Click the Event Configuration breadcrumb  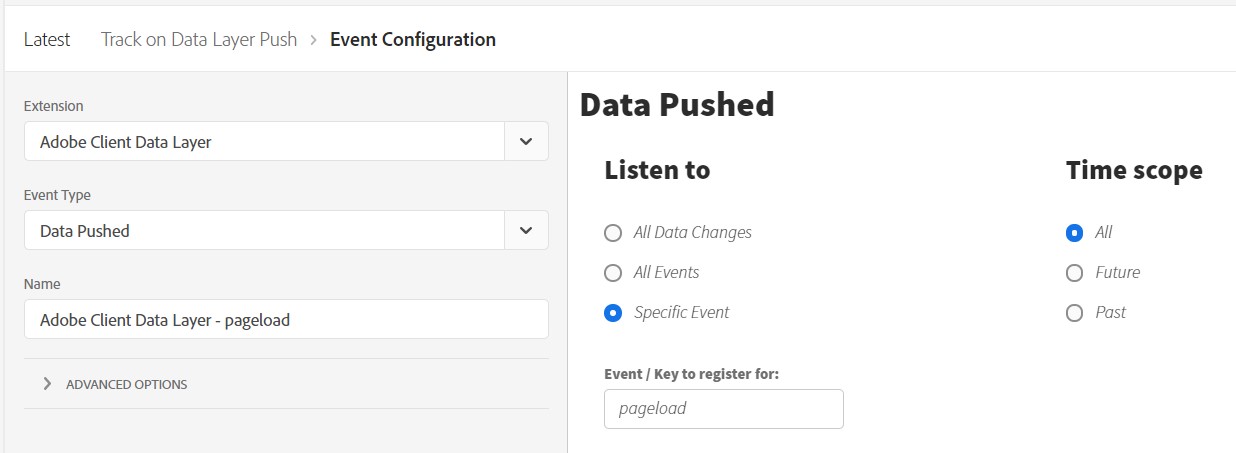[412, 40]
